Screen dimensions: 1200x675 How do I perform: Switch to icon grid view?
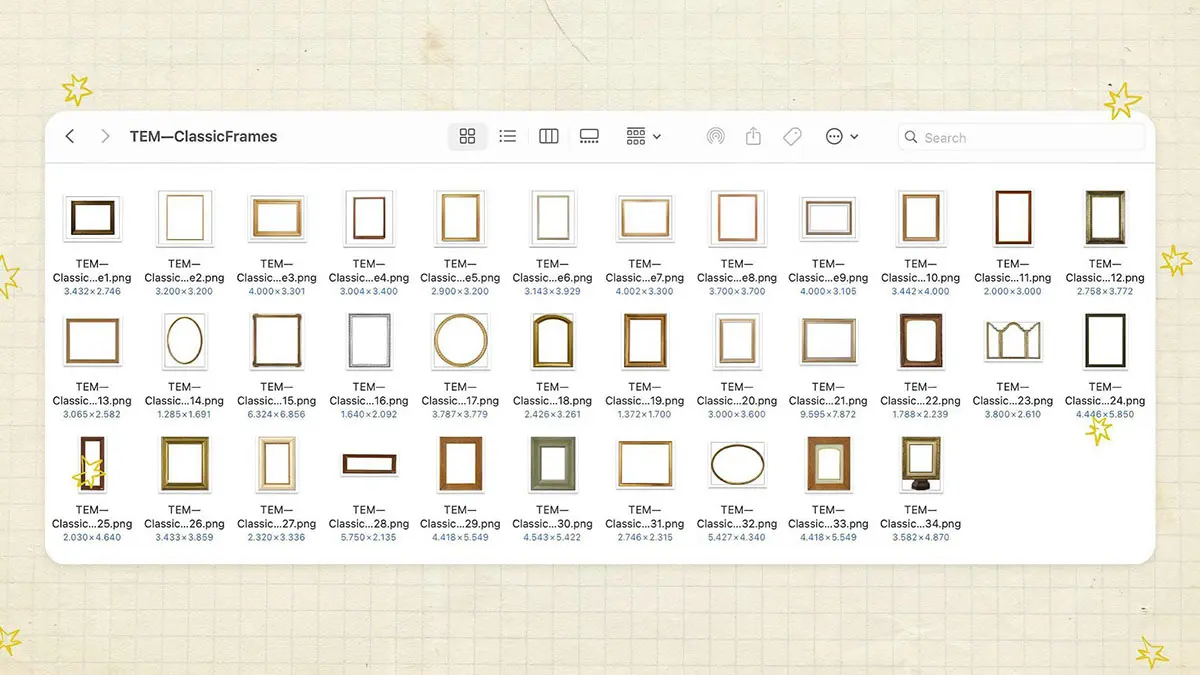tap(467, 137)
